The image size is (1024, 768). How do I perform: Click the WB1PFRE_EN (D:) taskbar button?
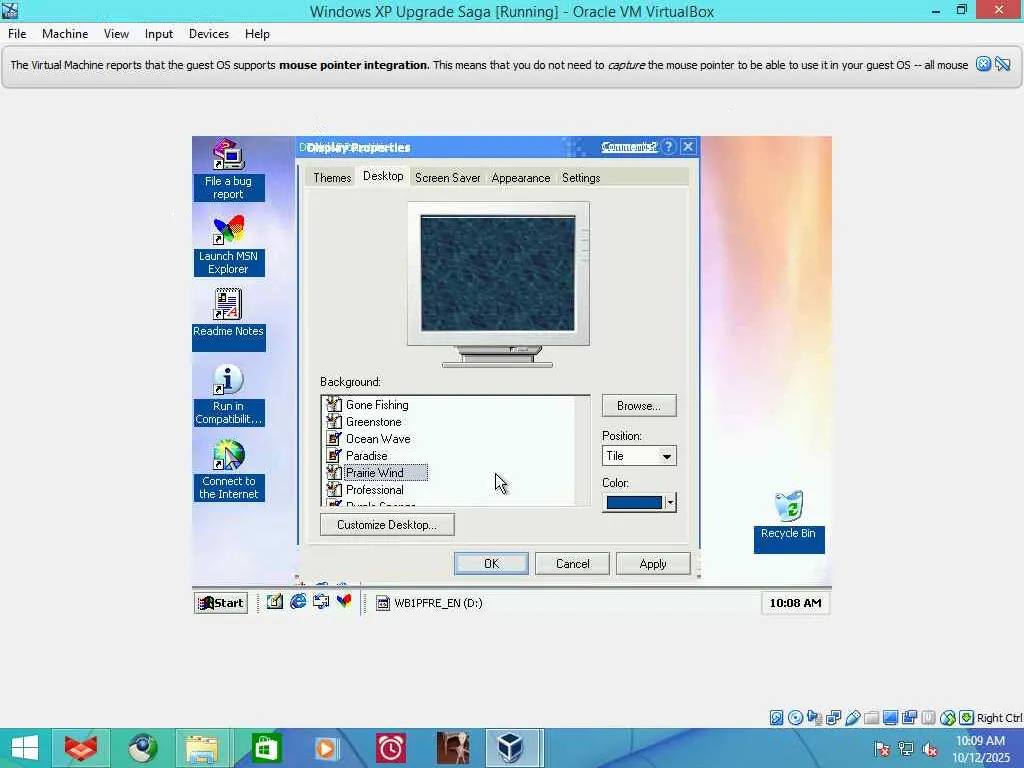[x=430, y=603]
